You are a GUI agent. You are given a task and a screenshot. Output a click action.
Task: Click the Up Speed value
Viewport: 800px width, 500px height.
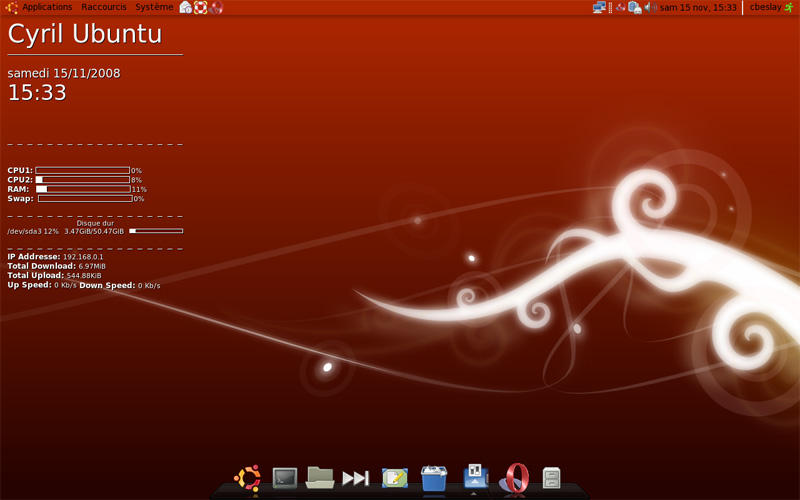tap(65, 285)
